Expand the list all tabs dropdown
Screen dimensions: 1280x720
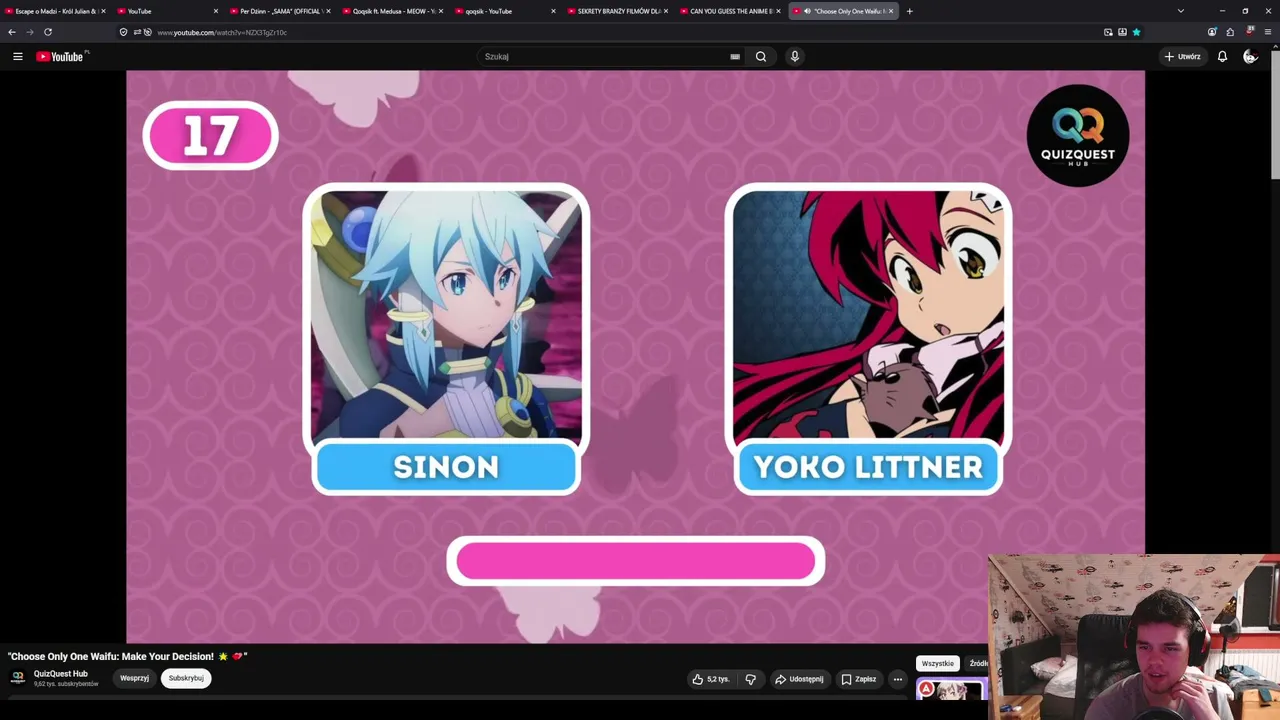(x=1180, y=11)
